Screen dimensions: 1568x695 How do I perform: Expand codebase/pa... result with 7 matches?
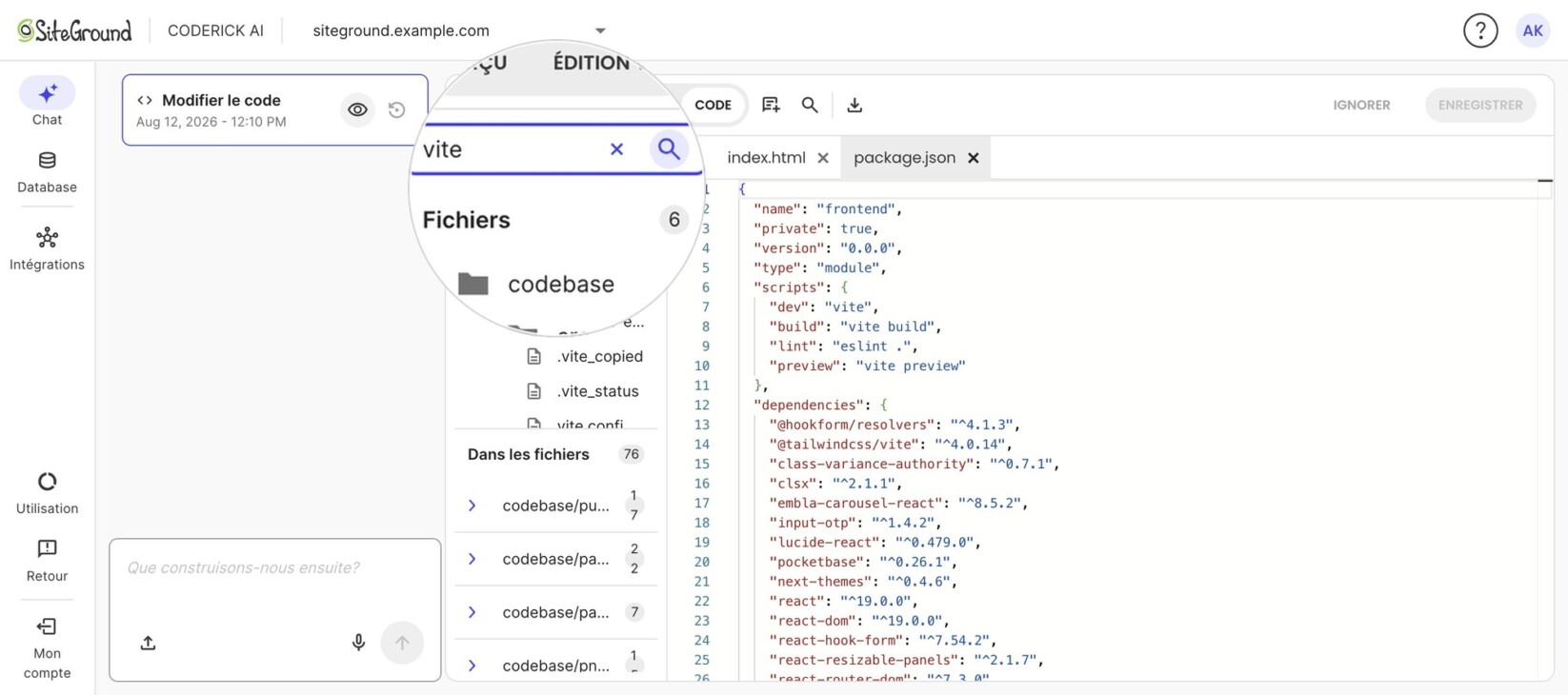point(472,612)
